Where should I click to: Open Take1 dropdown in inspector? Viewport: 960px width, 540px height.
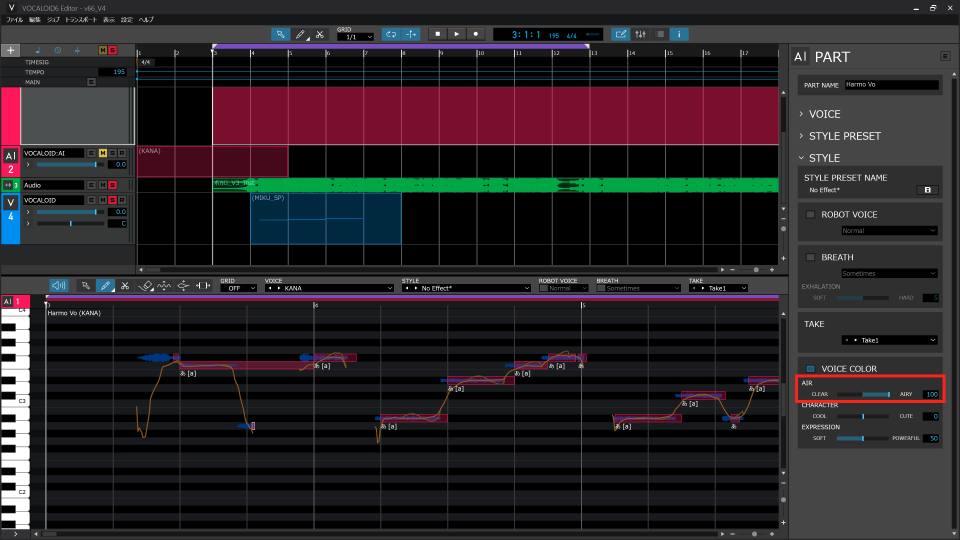point(890,340)
